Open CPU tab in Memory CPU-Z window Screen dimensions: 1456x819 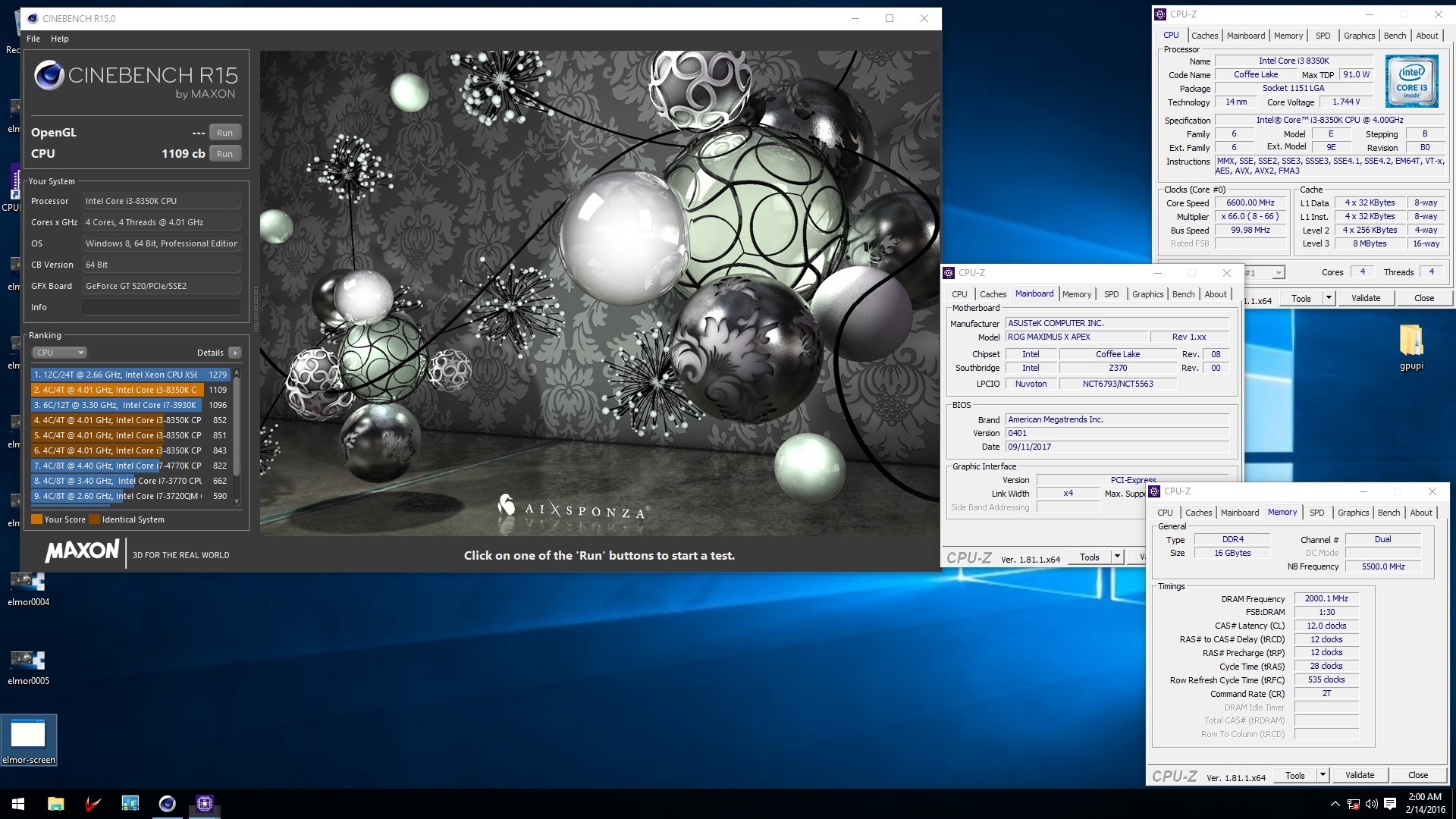coord(1165,513)
